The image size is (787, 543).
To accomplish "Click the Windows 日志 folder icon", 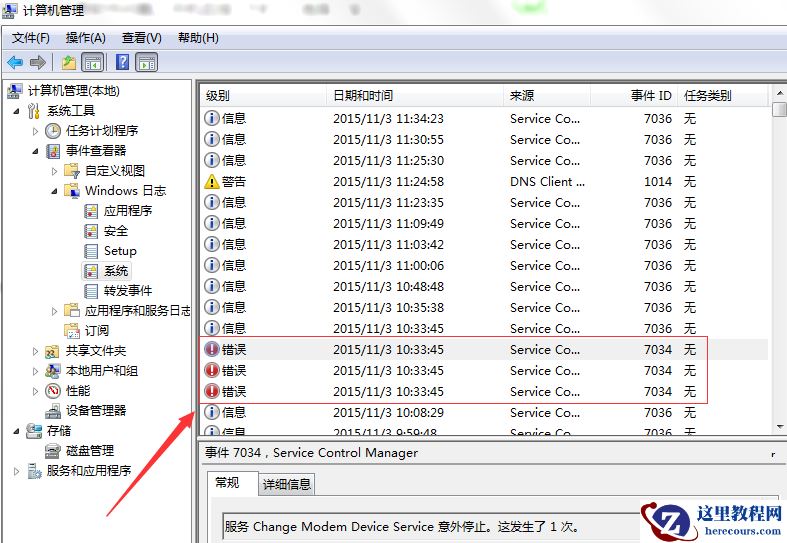I will 72,191.
